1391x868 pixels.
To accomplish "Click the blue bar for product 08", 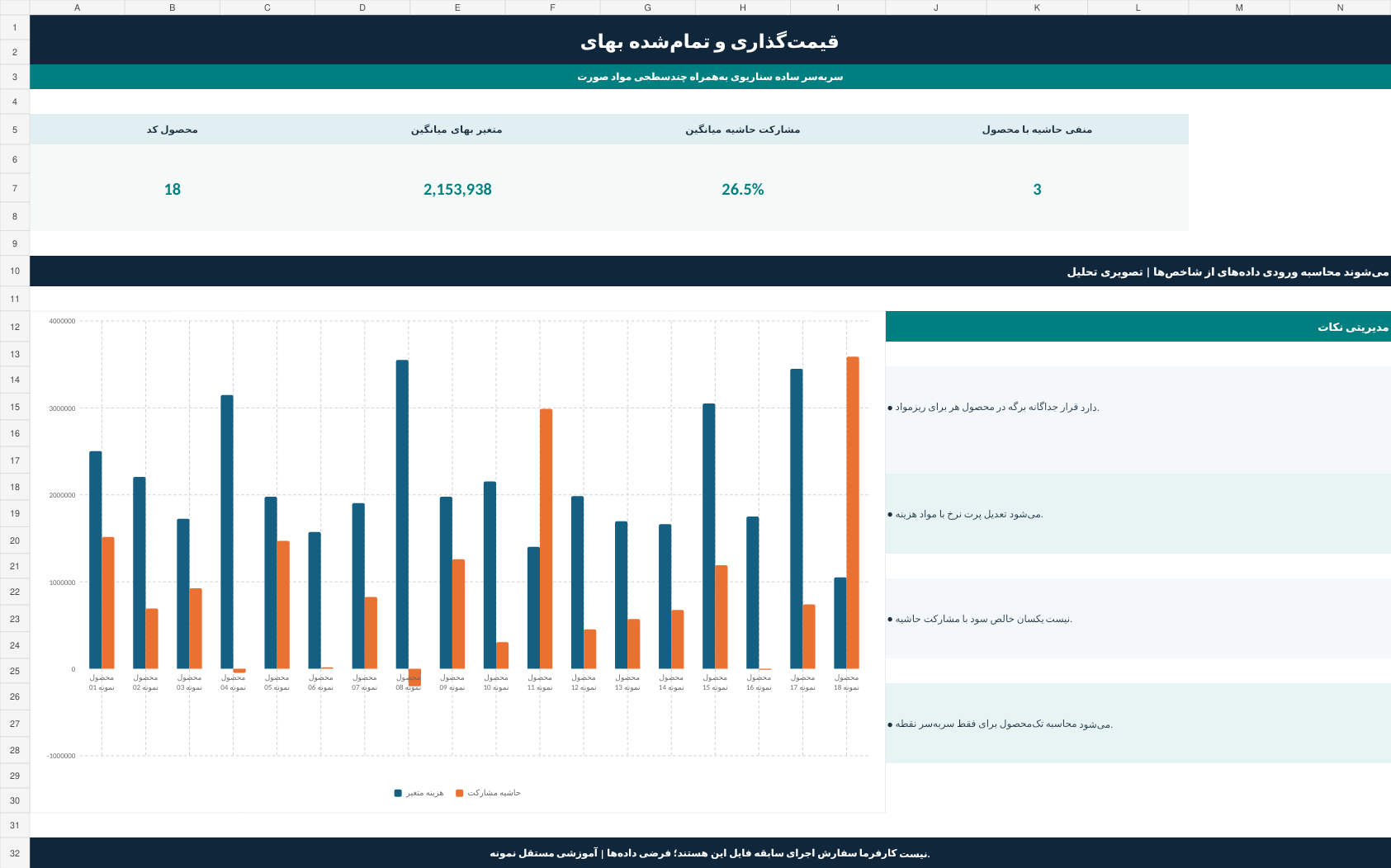I will coord(402,514).
